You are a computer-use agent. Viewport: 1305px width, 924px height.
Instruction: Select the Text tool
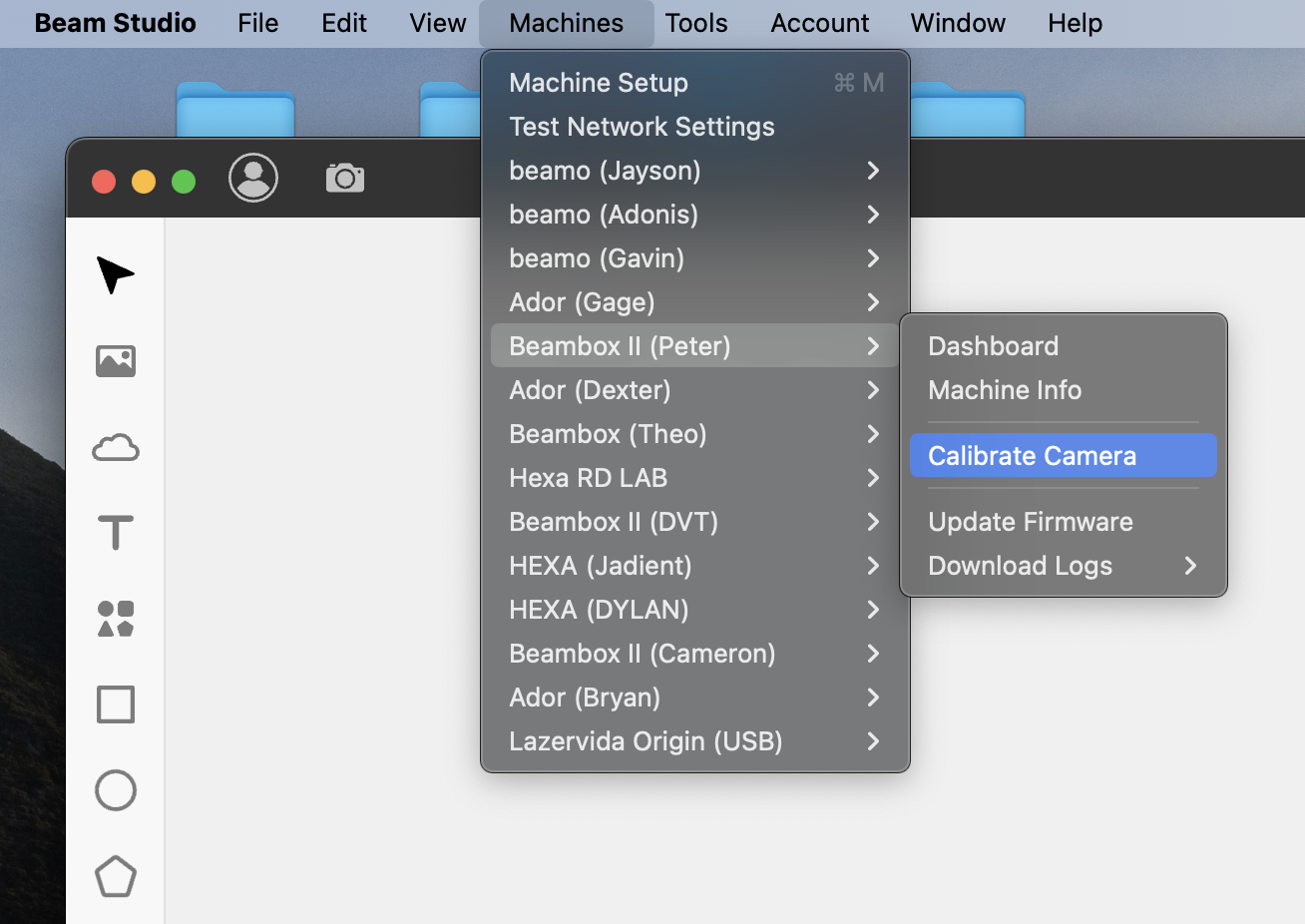[x=116, y=533]
